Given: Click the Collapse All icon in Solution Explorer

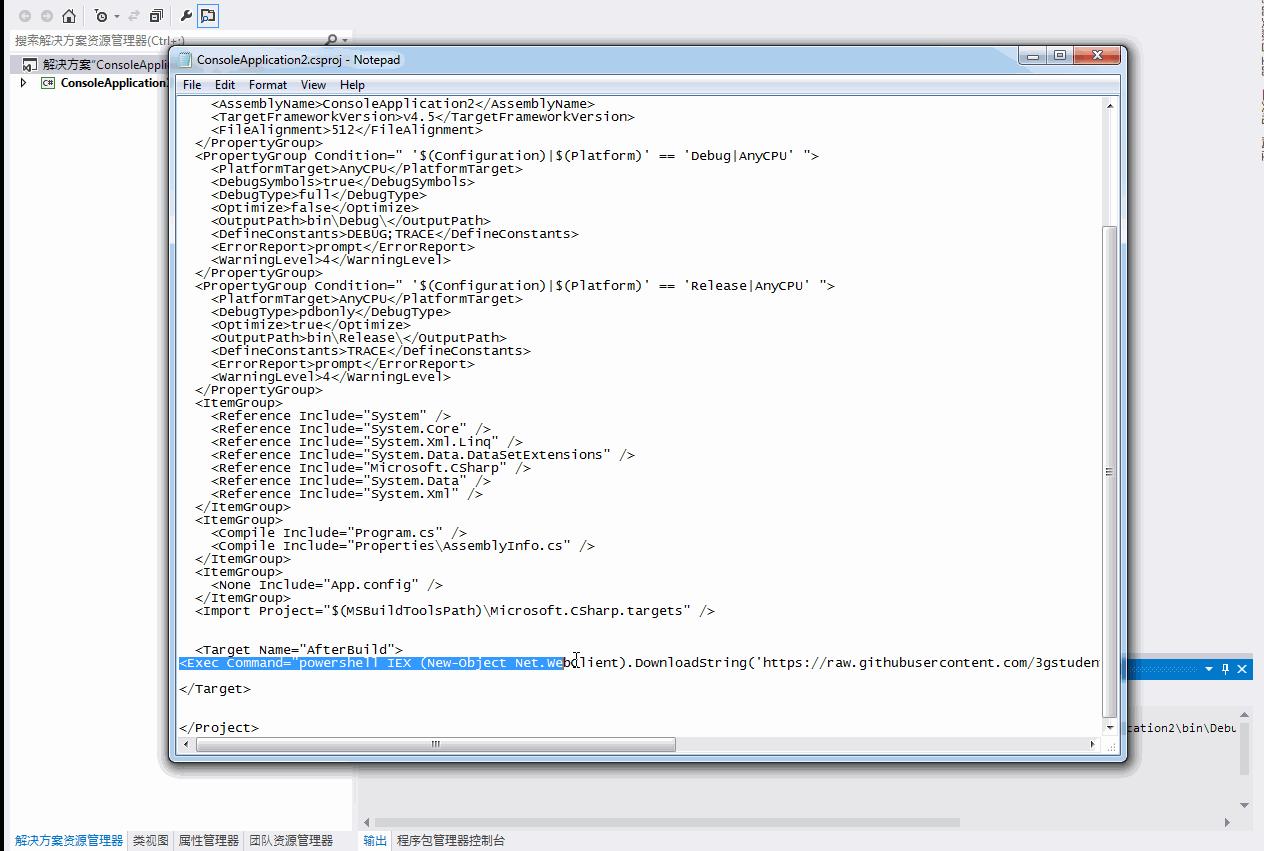Looking at the screenshot, I should pyautogui.click(x=157, y=16).
